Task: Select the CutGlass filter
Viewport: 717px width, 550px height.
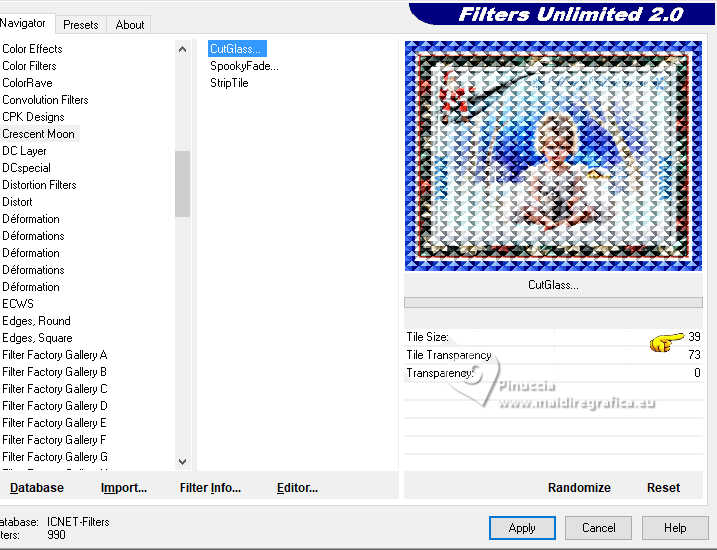Action: pyautogui.click(x=237, y=49)
